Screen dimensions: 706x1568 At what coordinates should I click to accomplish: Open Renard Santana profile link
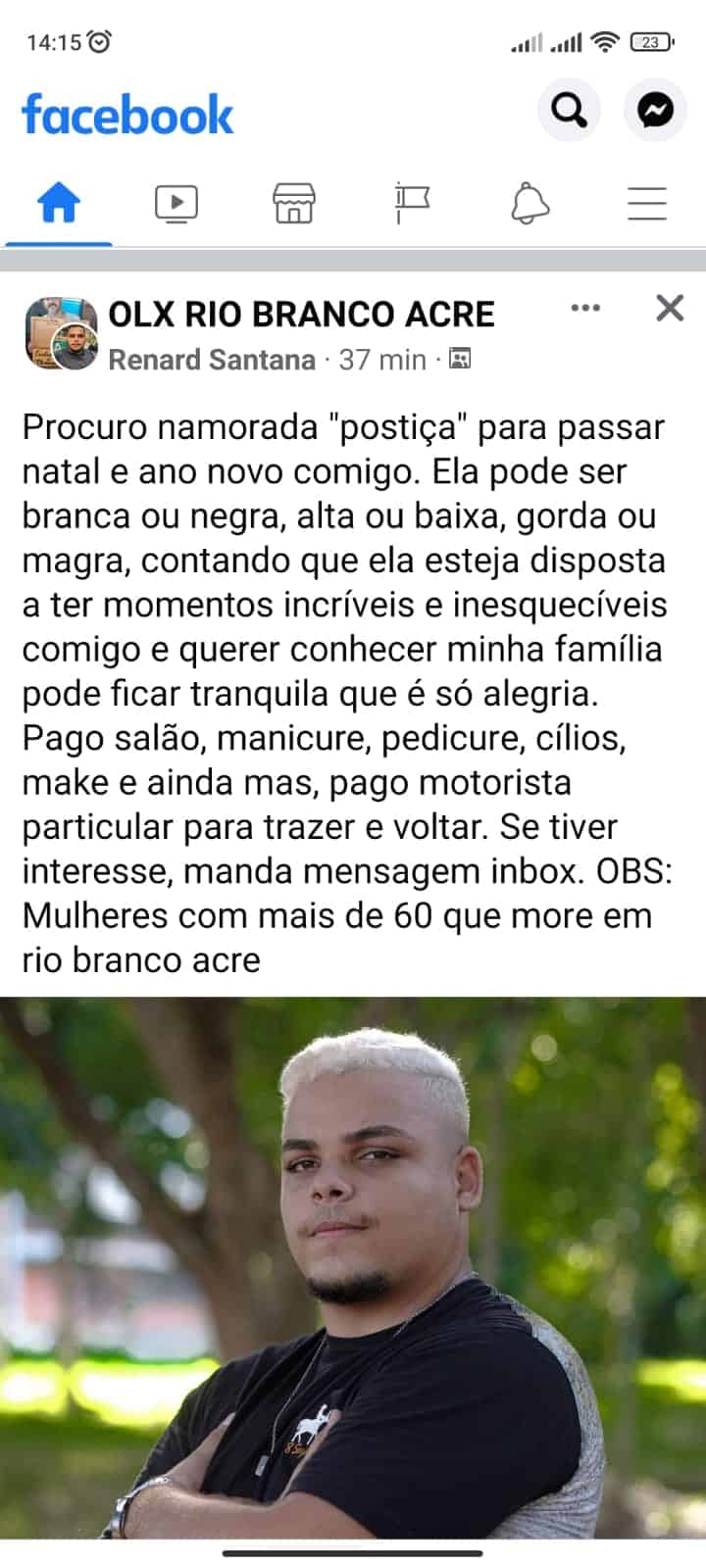click(212, 360)
